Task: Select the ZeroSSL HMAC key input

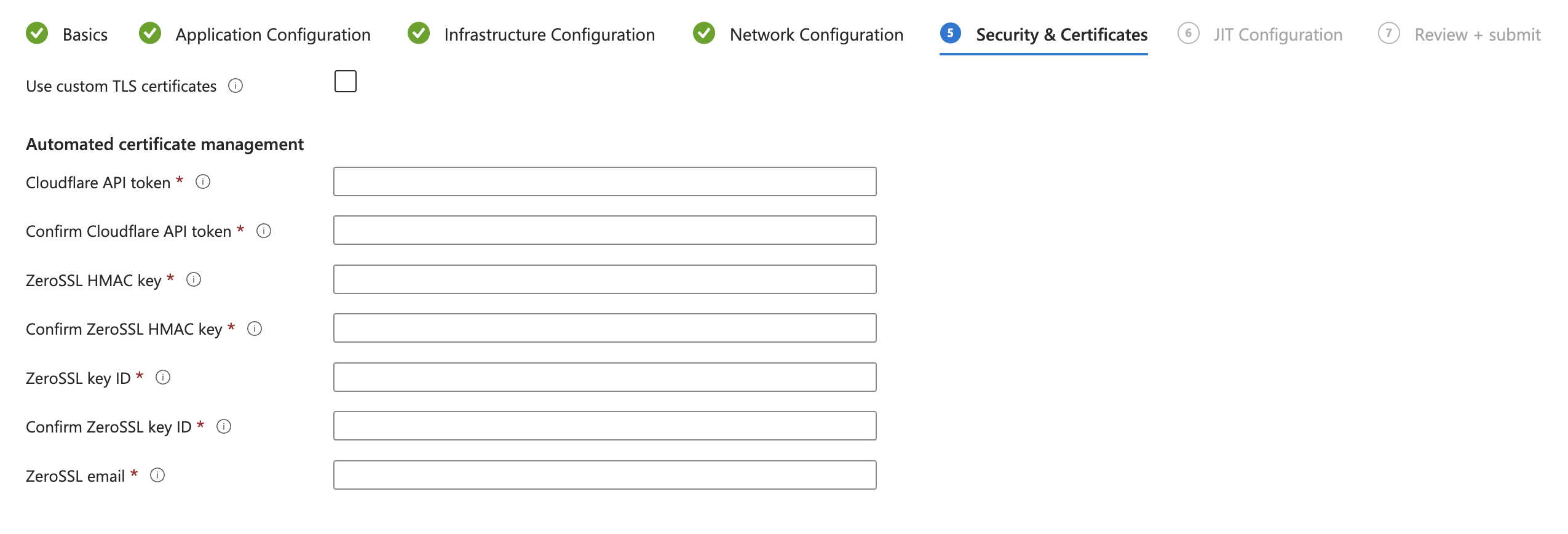Action: (x=604, y=279)
